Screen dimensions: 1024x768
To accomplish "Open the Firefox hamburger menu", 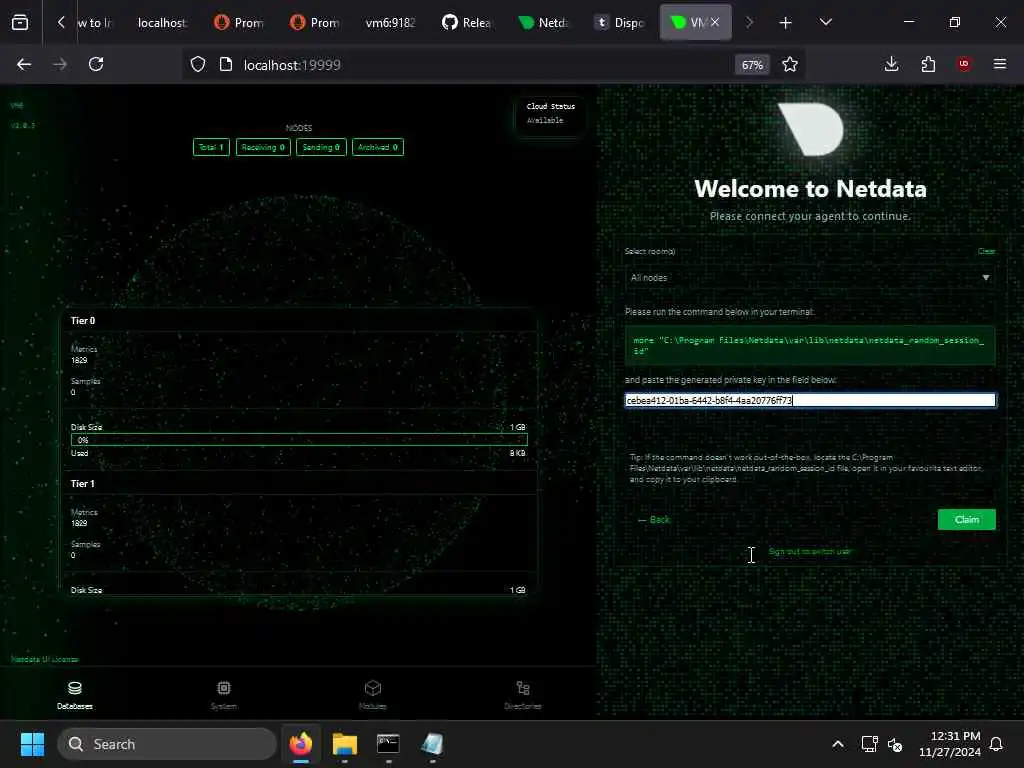I will click(x=1000, y=64).
